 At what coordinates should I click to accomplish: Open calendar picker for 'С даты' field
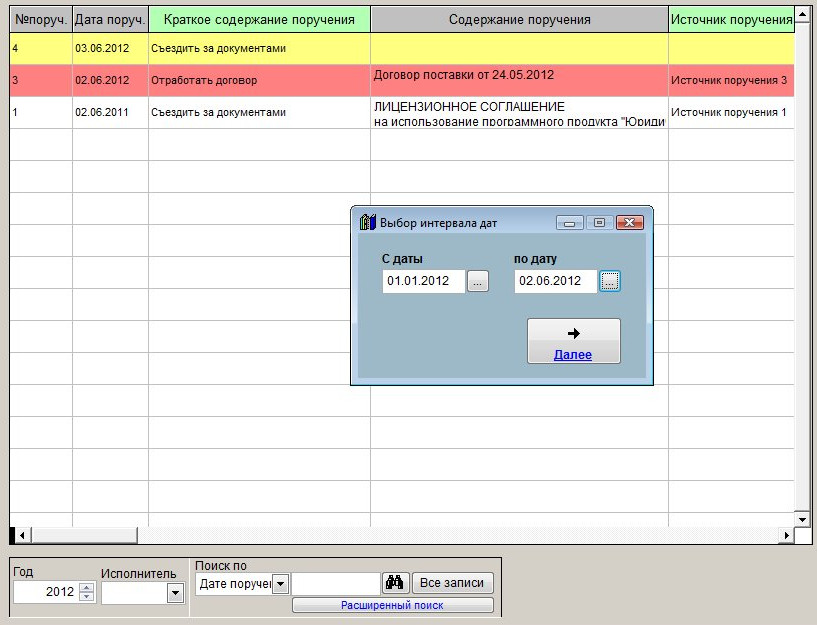point(478,282)
